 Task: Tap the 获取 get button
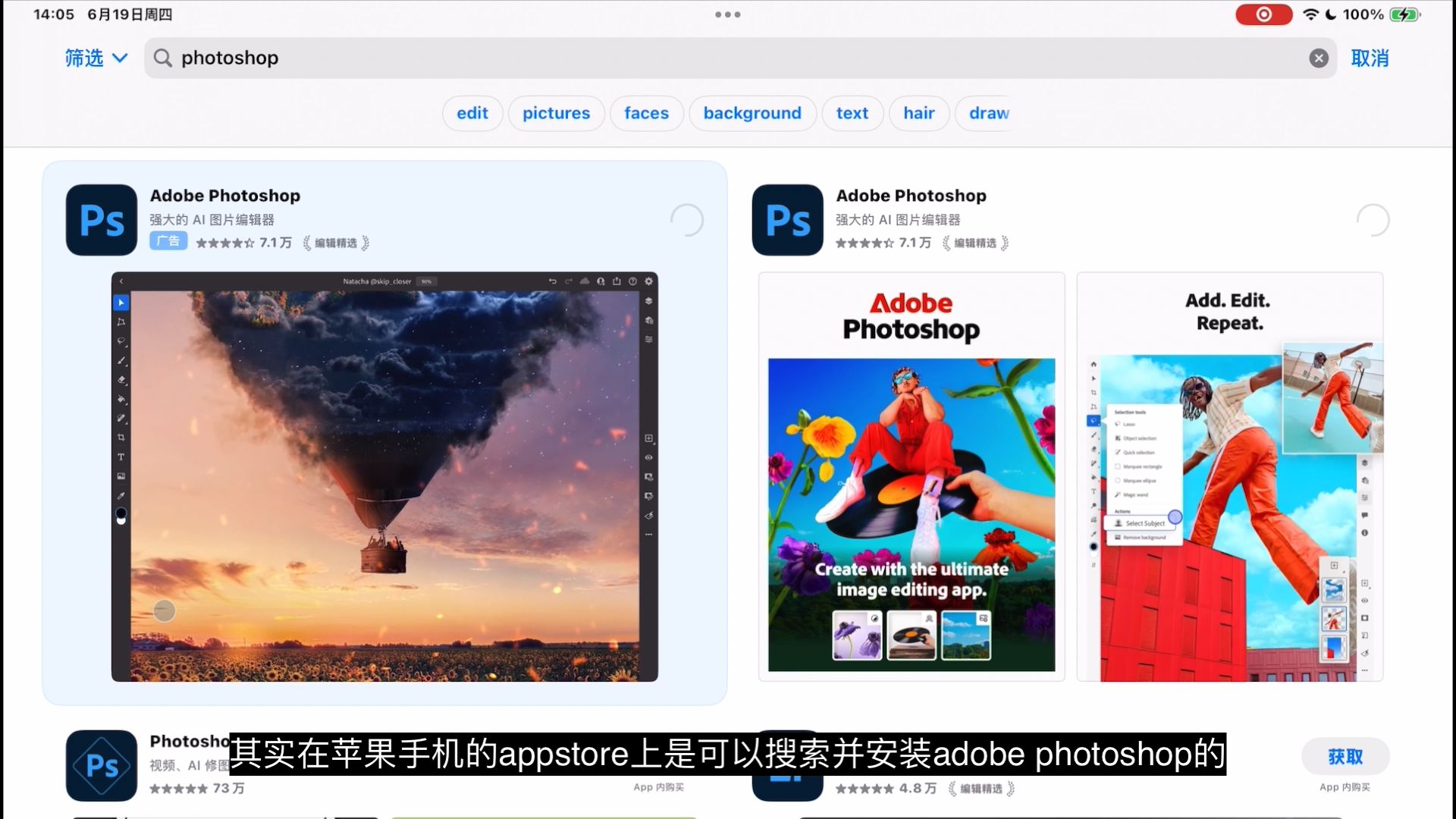(1345, 756)
